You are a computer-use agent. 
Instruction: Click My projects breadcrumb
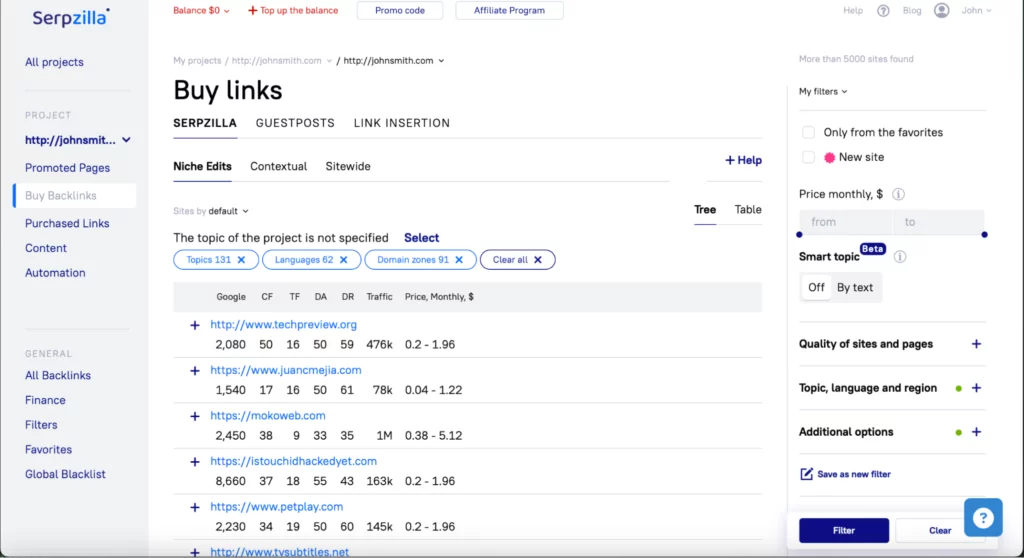coord(197,61)
